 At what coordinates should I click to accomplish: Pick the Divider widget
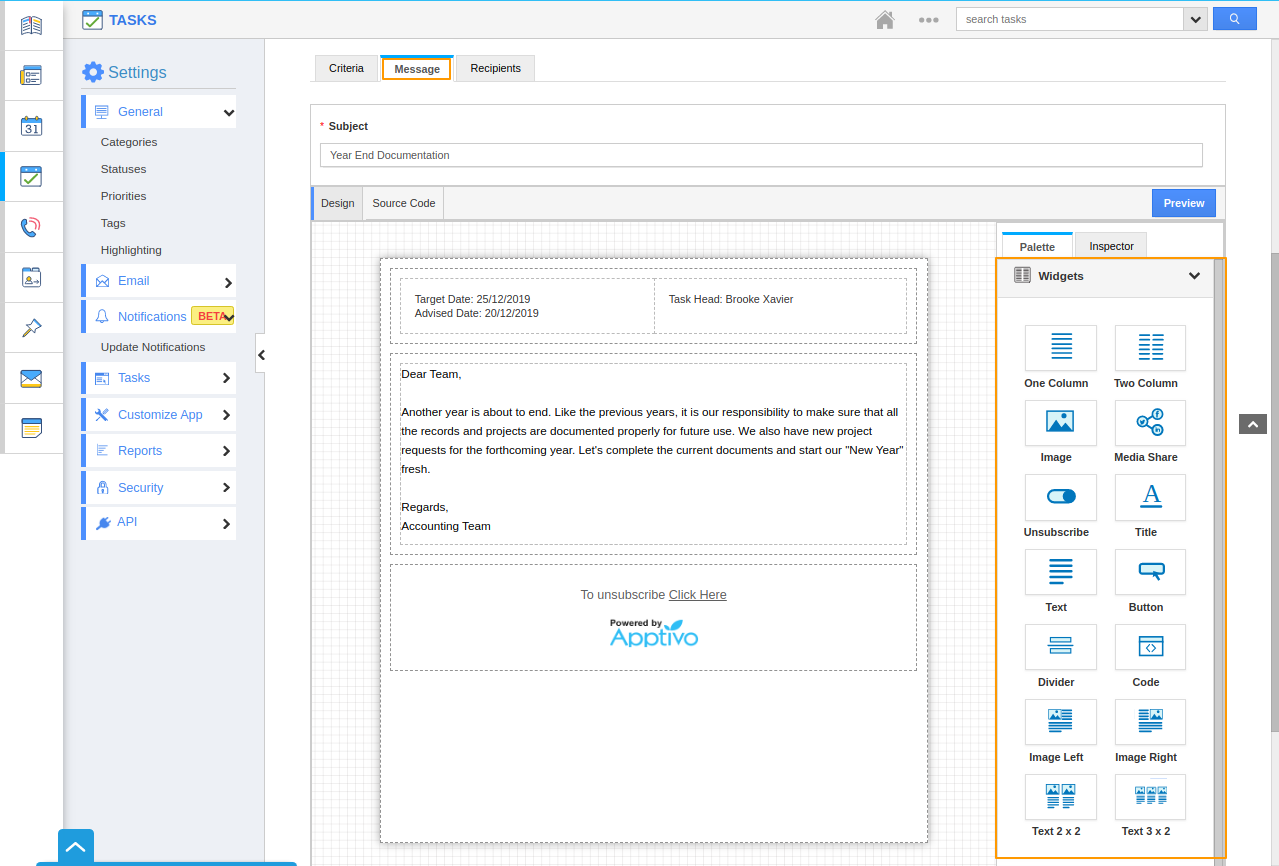[1060, 647]
